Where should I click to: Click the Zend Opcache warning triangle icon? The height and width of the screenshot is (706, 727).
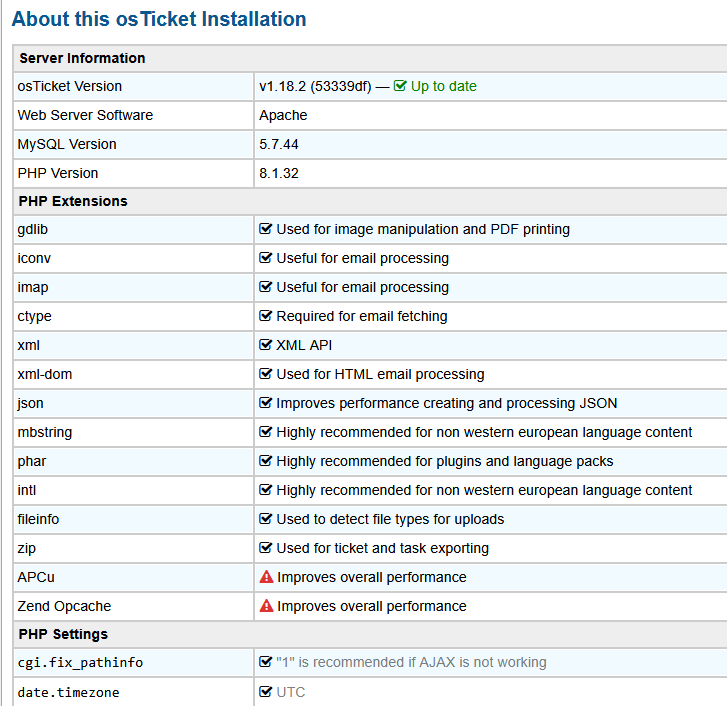click(x=266, y=606)
